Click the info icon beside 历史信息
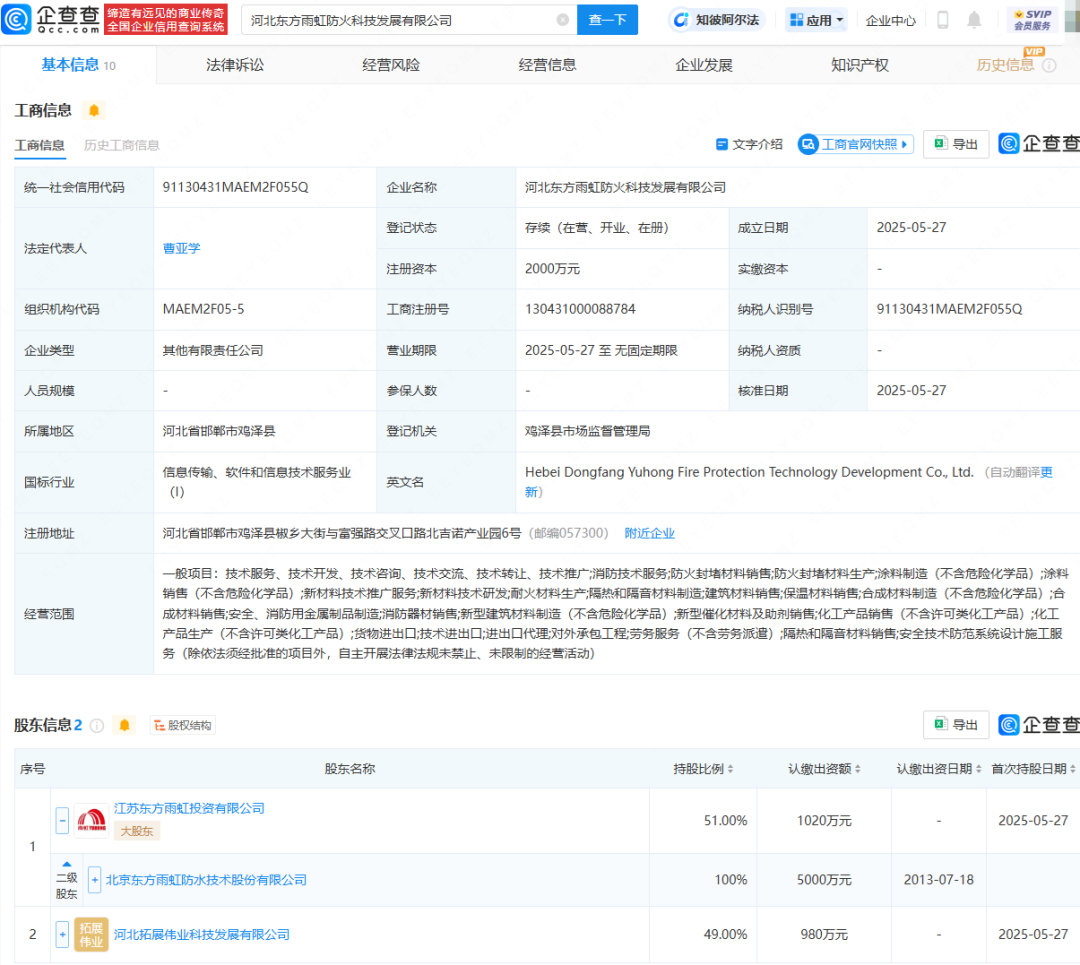 pyautogui.click(x=1049, y=65)
